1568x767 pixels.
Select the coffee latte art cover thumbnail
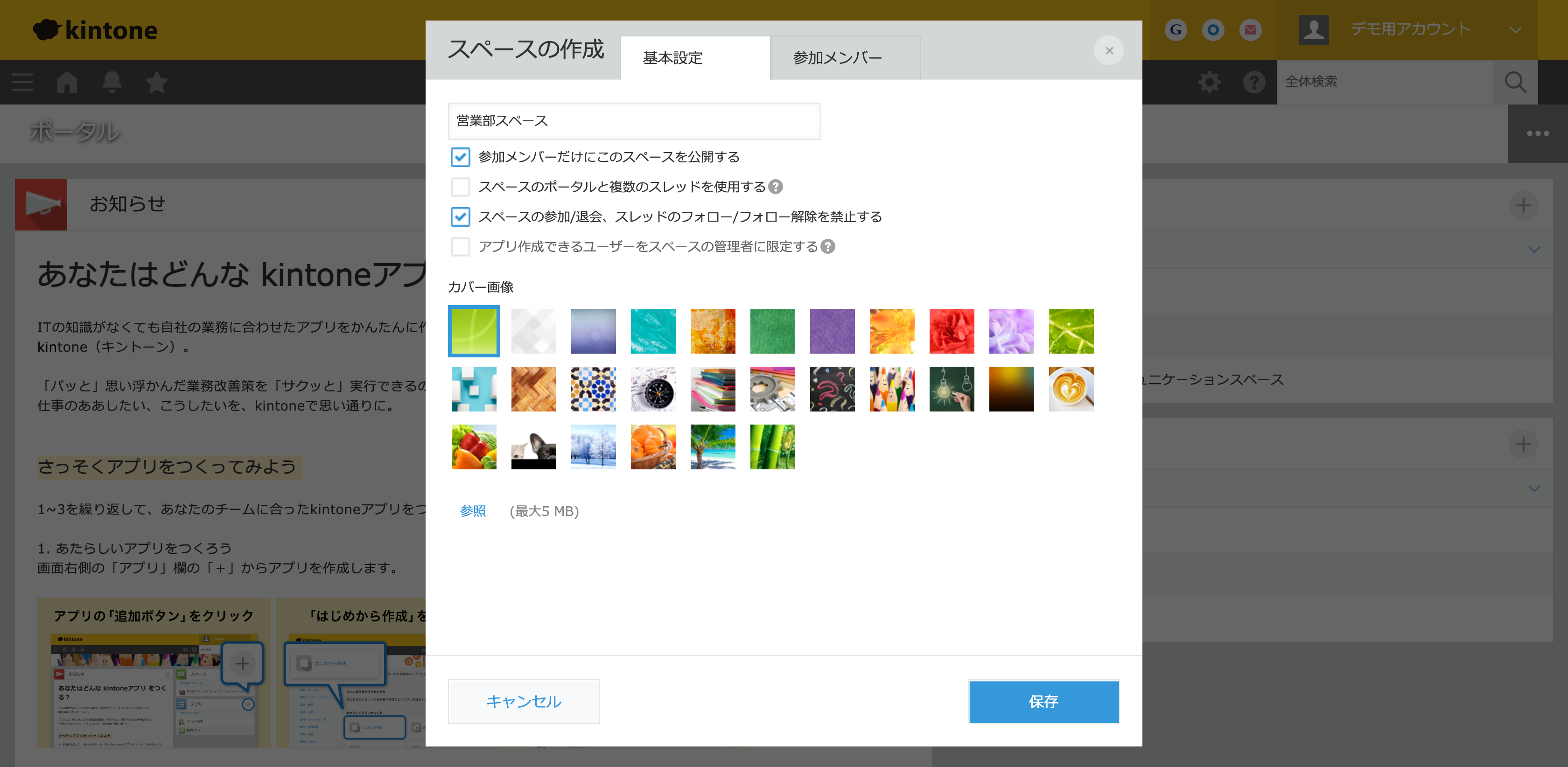[x=1071, y=388]
